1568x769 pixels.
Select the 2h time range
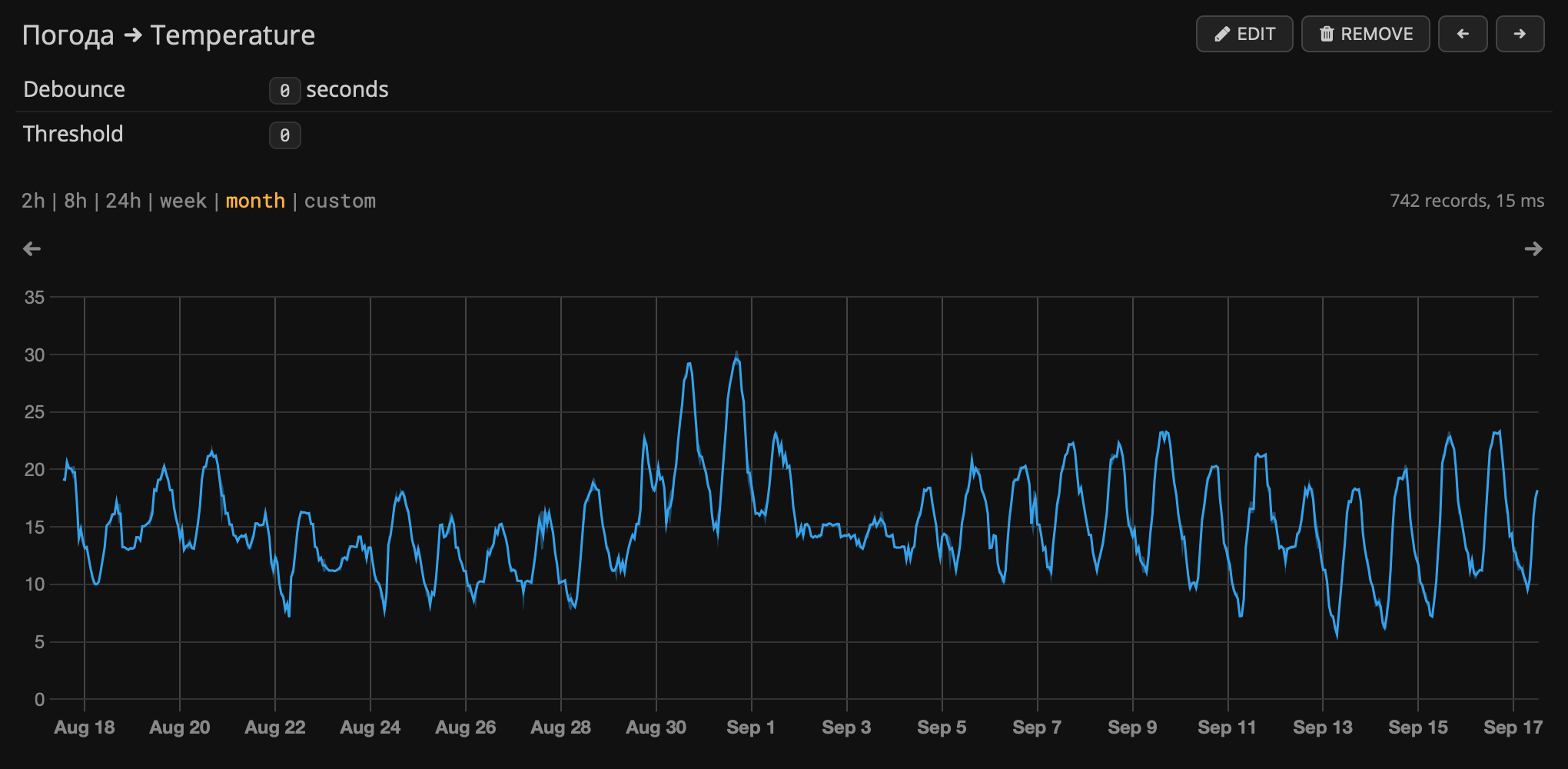point(33,201)
